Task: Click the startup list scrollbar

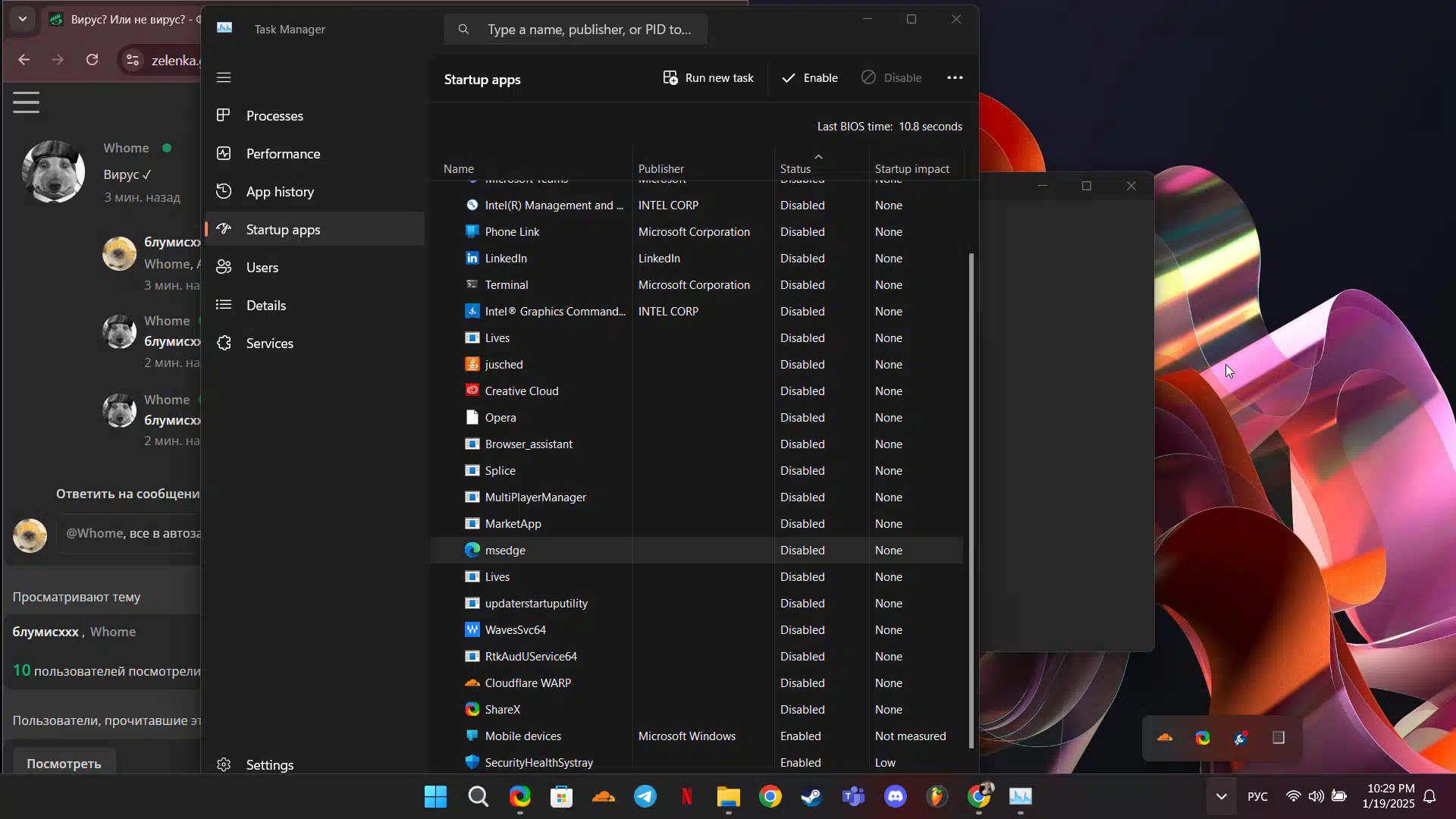Action: [971, 500]
